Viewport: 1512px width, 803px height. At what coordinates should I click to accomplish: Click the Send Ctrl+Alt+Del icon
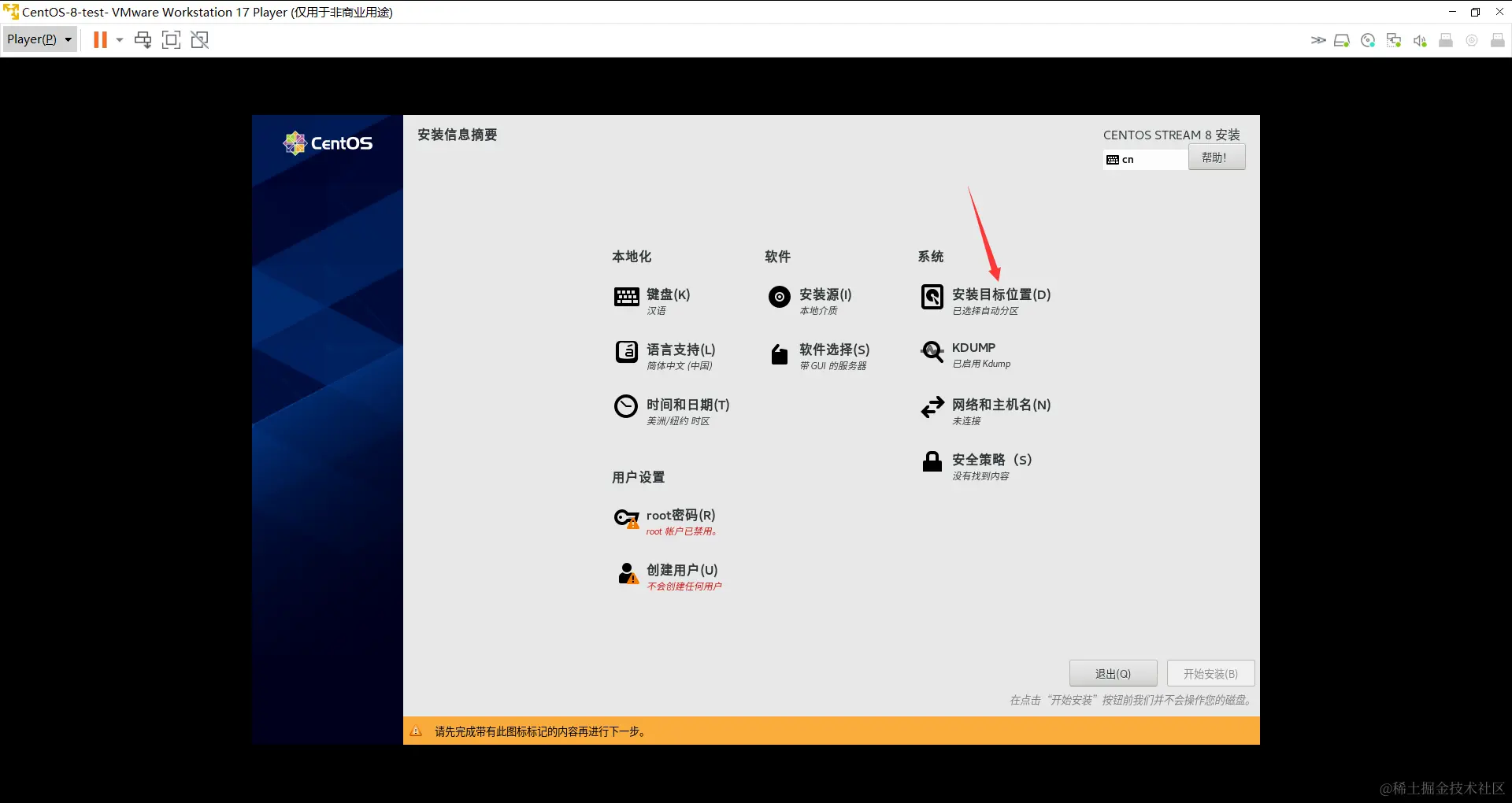[x=143, y=39]
